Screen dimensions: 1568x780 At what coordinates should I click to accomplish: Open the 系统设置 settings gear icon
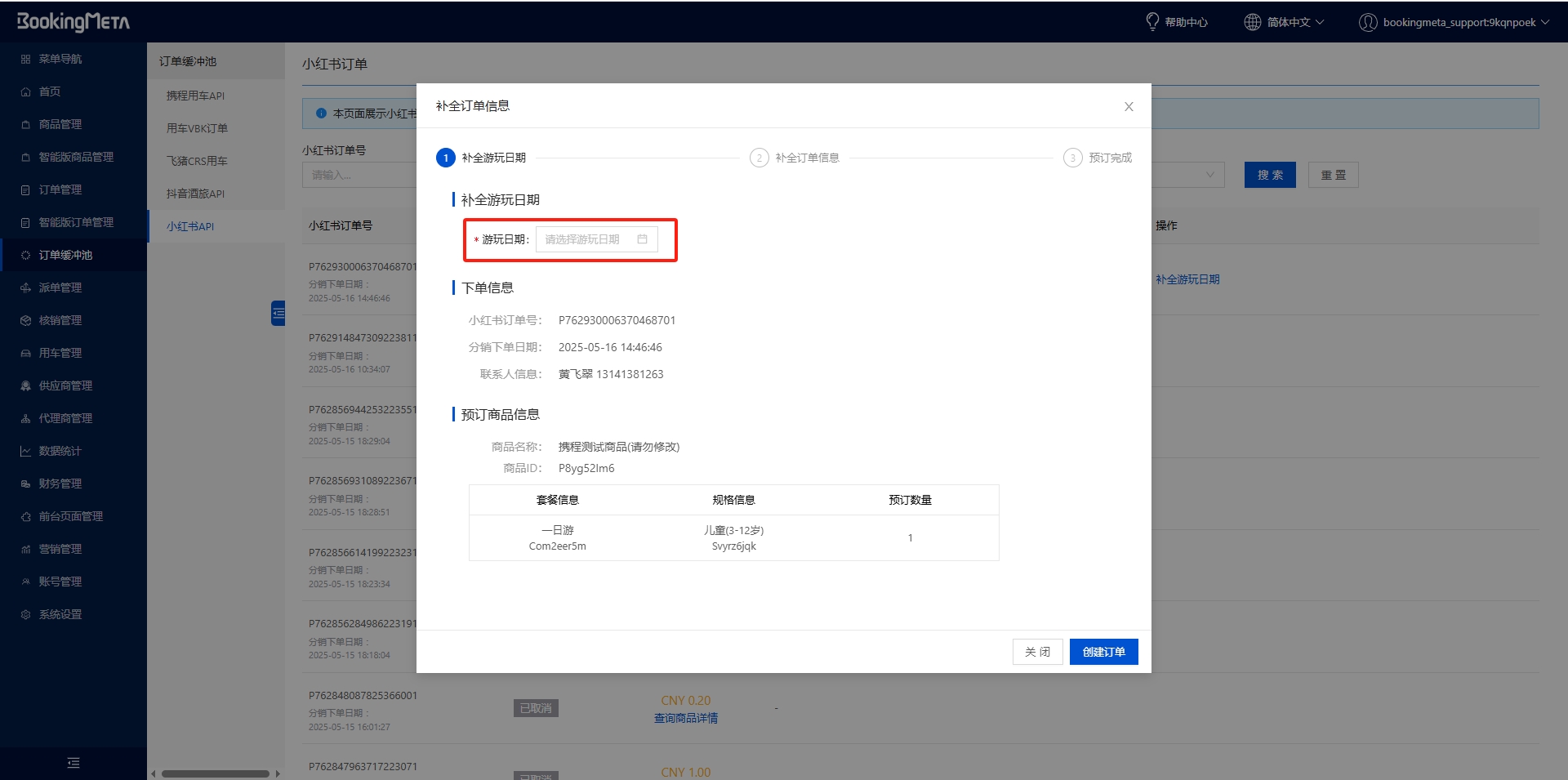(25, 614)
